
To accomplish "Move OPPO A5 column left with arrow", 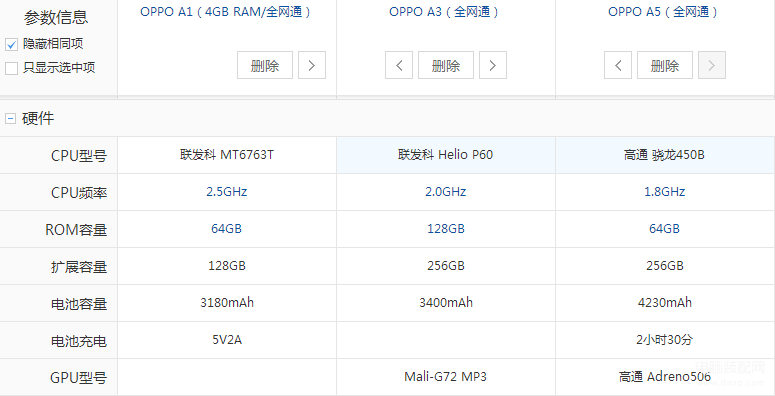I will tap(618, 65).
